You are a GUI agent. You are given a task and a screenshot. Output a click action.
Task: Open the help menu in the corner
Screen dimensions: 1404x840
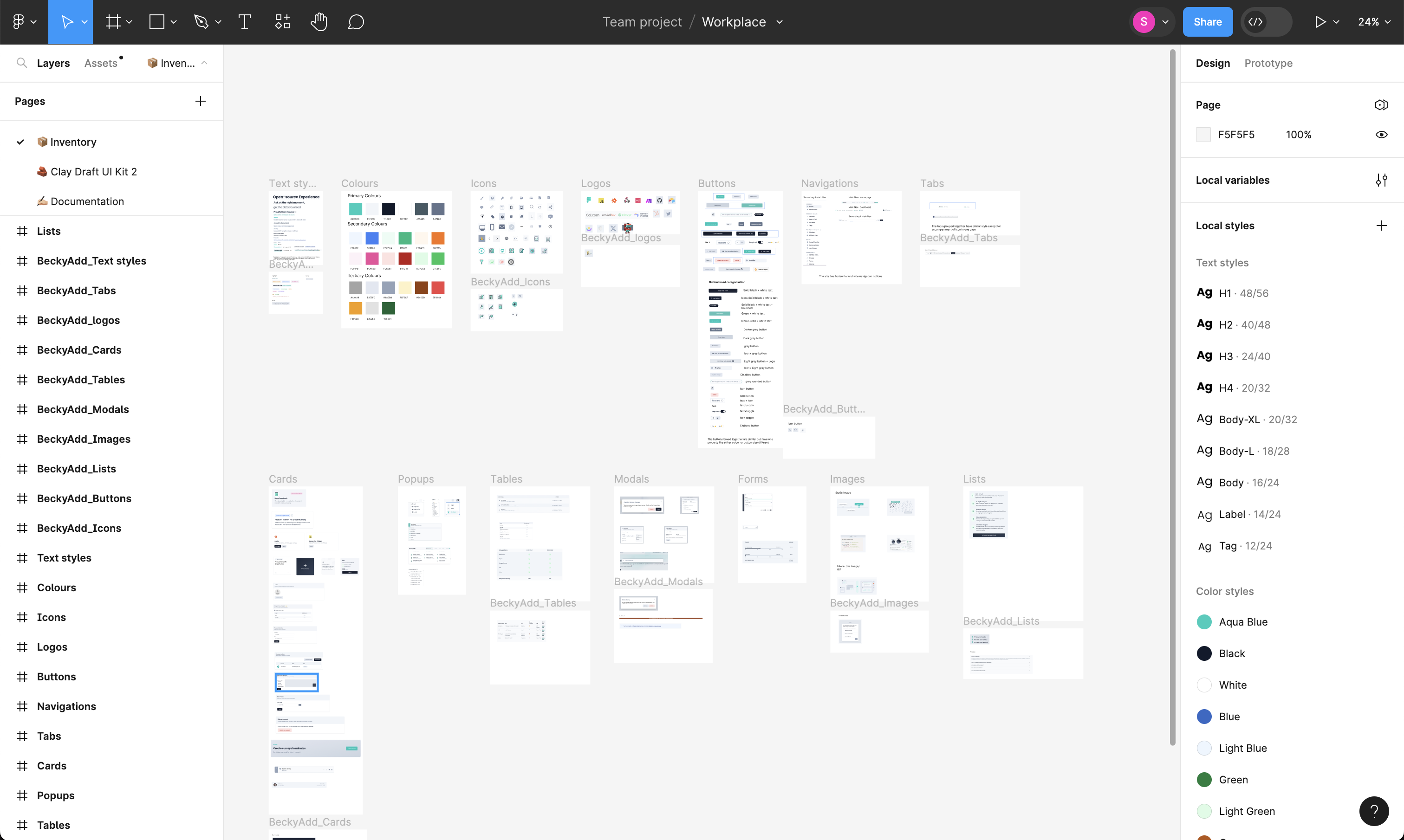[1375, 811]
